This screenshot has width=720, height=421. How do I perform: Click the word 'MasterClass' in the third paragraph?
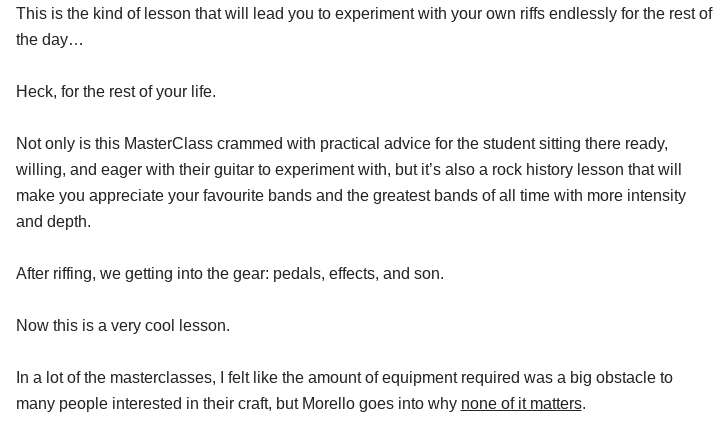click(169, 144)
